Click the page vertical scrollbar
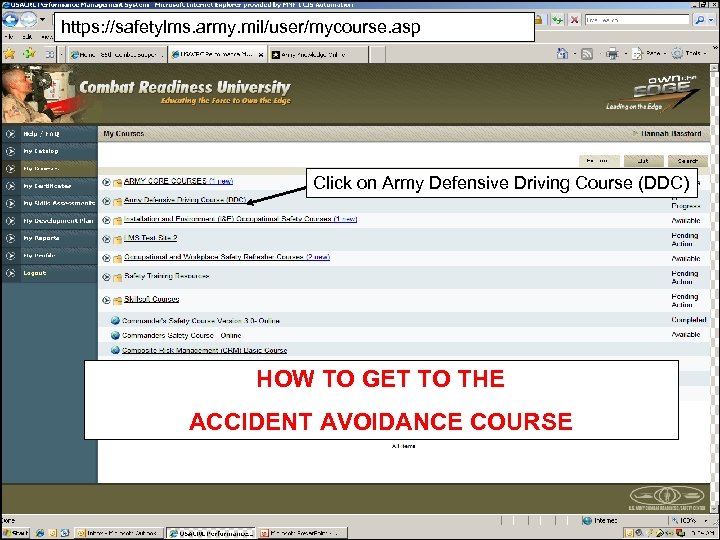 (714, 287)
